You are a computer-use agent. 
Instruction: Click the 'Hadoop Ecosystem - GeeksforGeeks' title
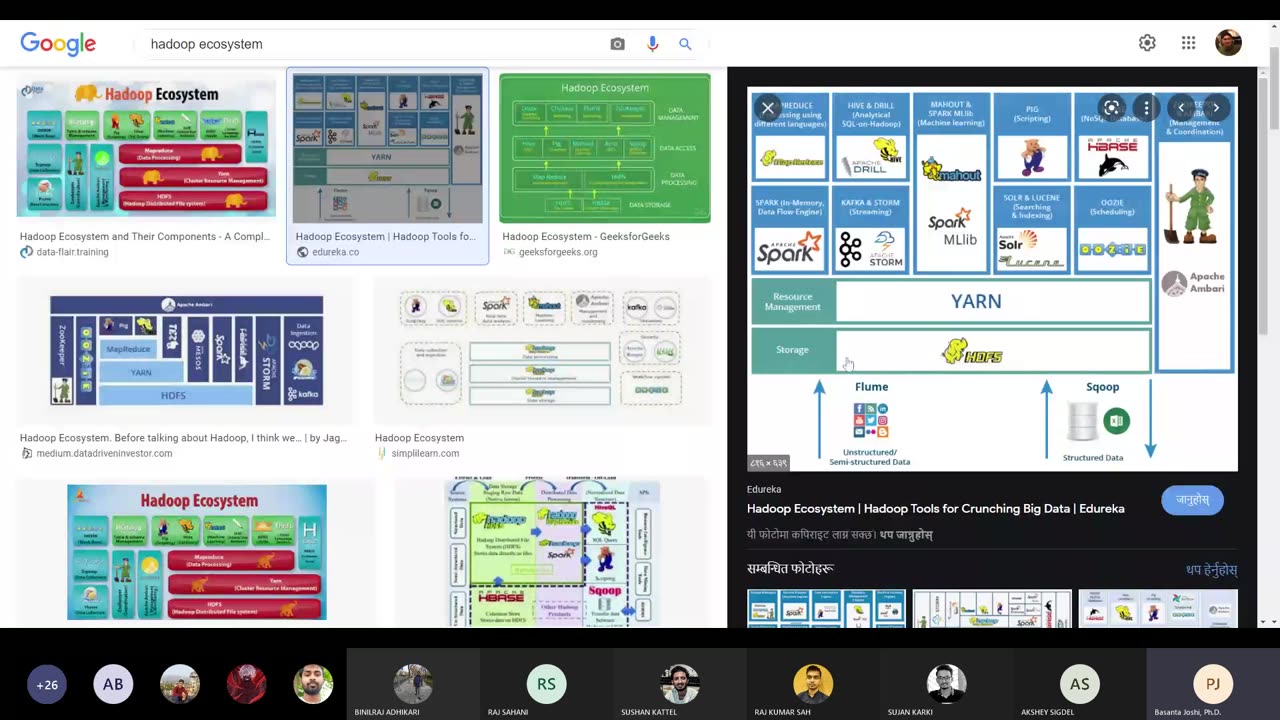click(x=586, y=237)
